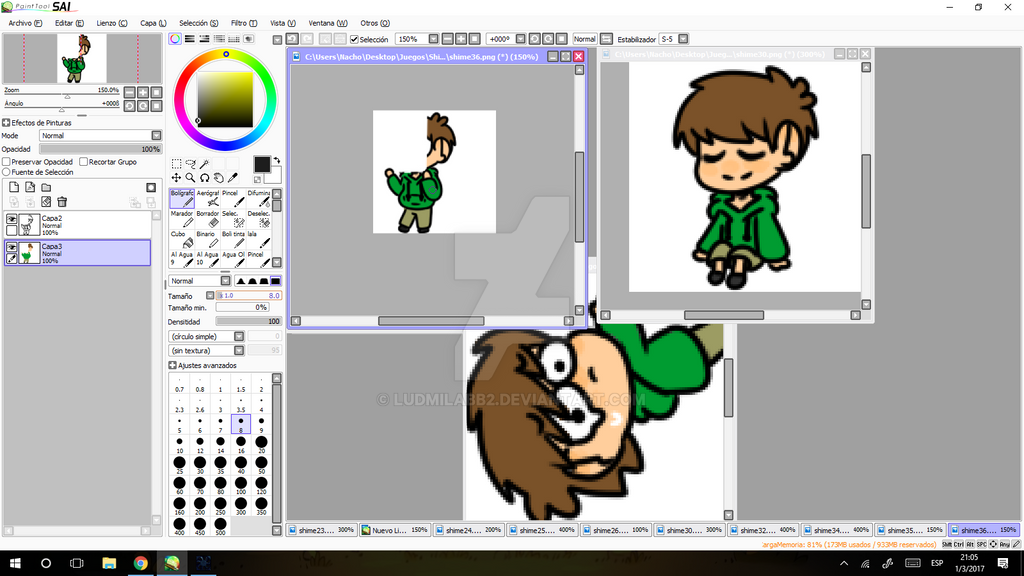The height and width of the screenshot is (576, 1024).
Task: Select the rotate canvas tool
Action: (x=204, y=178)
